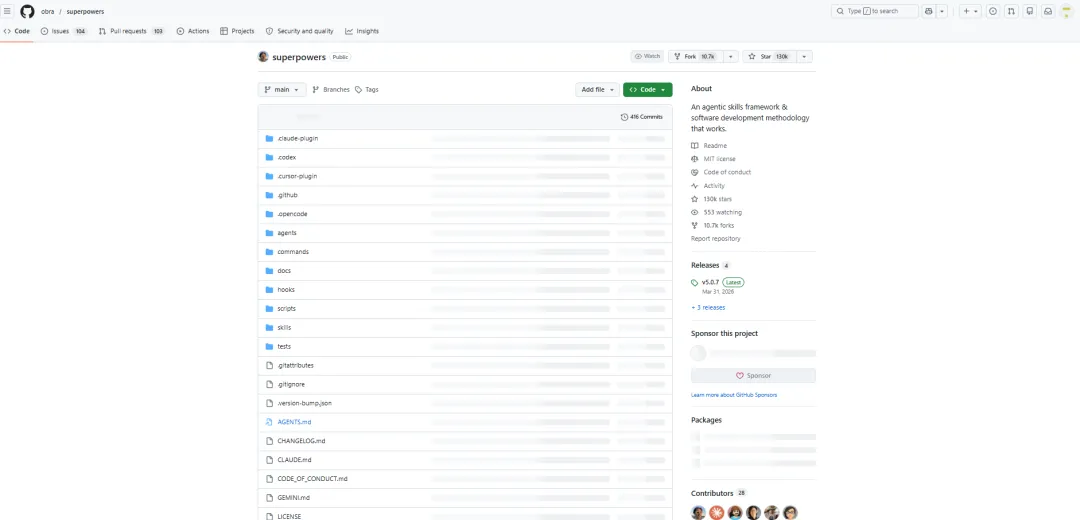Image resolution: width=1080 pixels, height=520 pixels.
Task: Open the Copilot dropdown arrow in header
Action: (x=942, y=11)
